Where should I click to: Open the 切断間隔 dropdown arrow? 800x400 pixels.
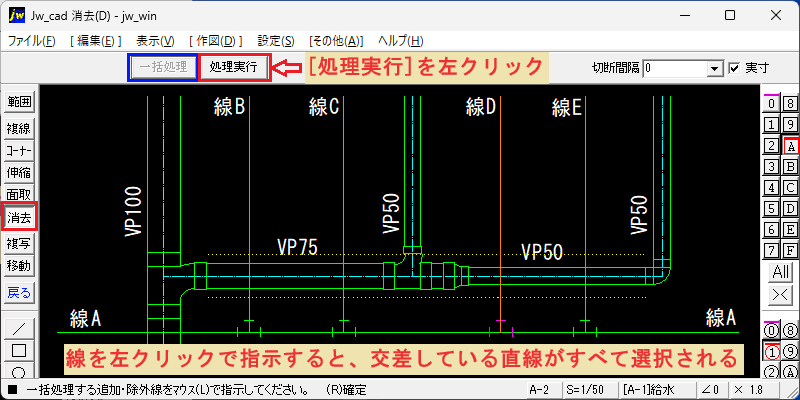coord(716,68)
